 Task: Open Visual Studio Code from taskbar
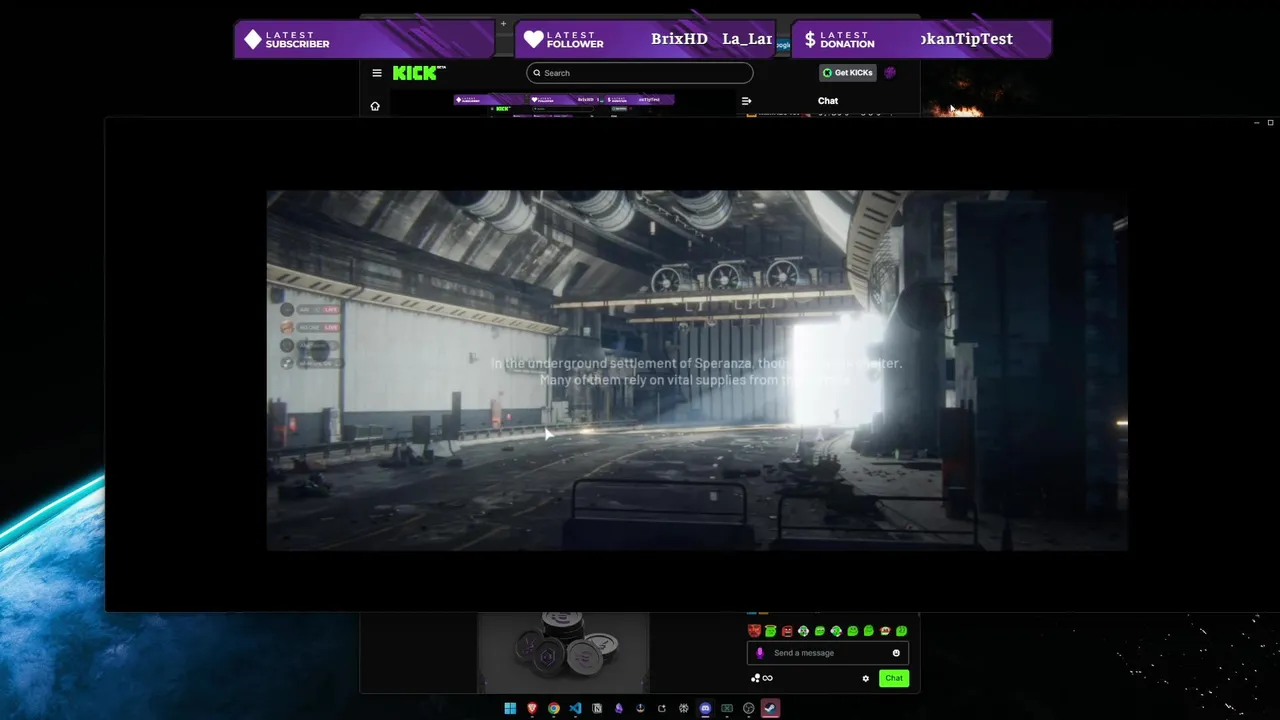tap(575, 708)
